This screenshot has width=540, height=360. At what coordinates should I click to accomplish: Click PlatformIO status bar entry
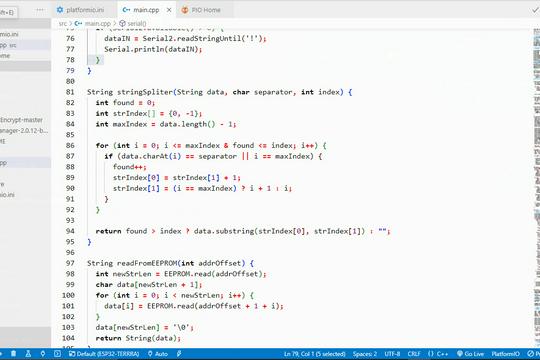[505, 354]
